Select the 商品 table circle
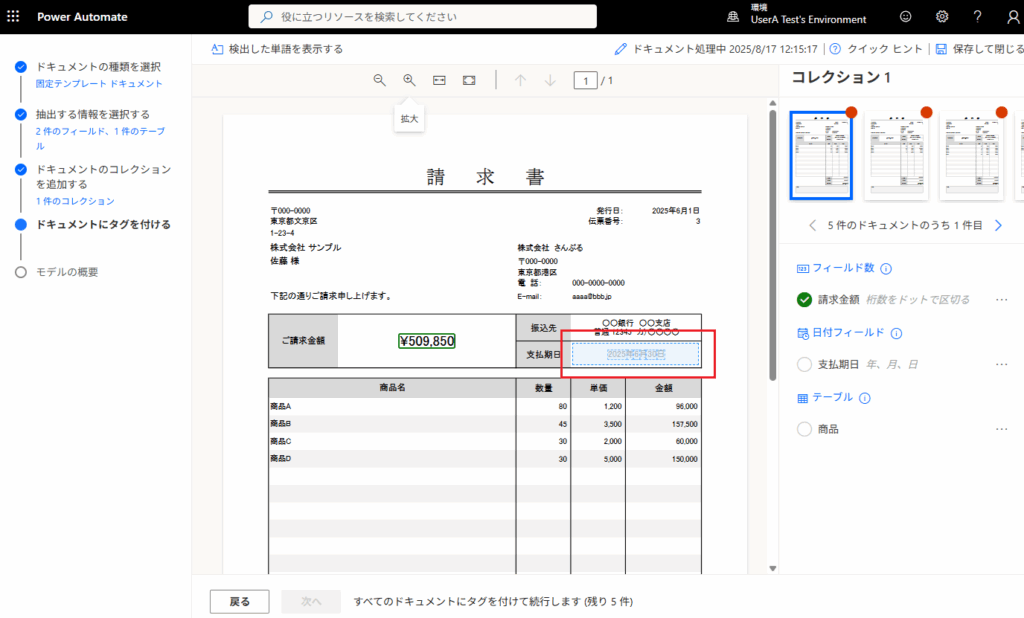Viewport: 1024px width, 618px height. pyautogui.click(x=805, y=429)
